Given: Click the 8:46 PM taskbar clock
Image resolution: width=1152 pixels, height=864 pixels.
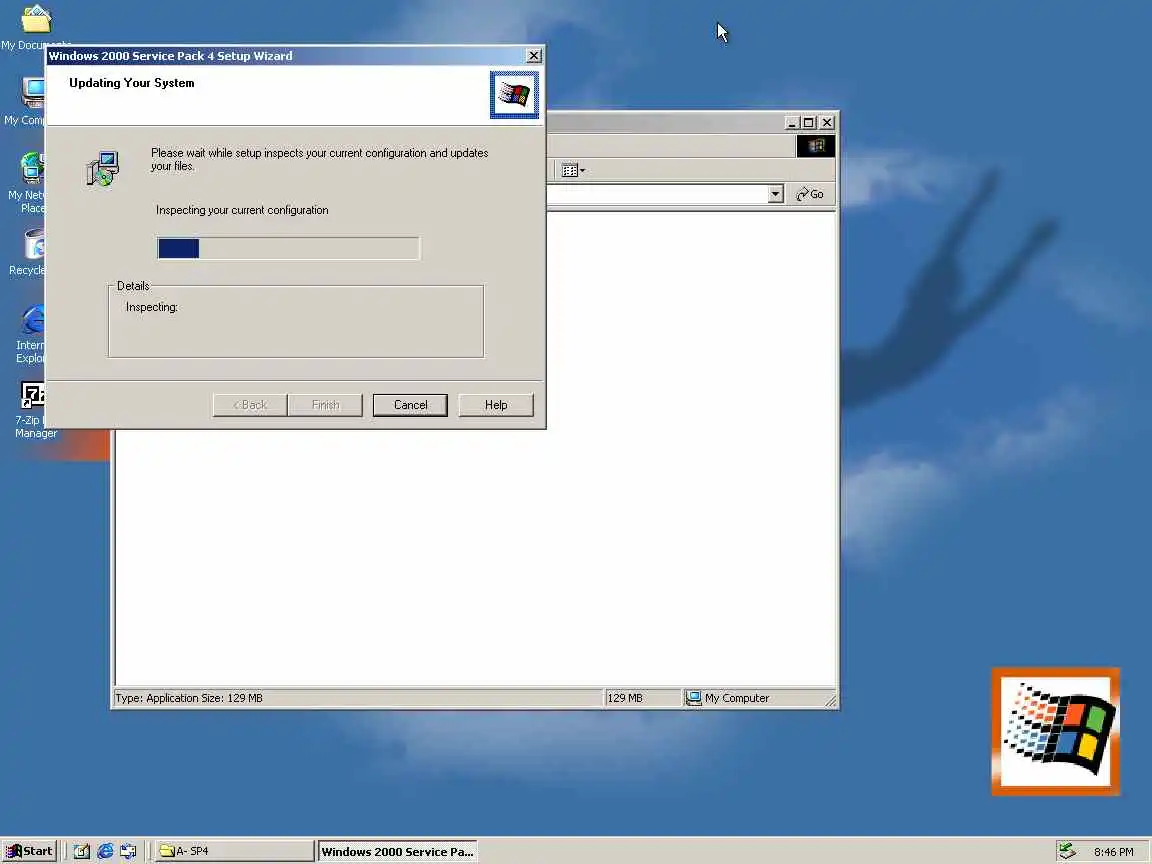Looking at the screenshot, I should coord(1113,852).
